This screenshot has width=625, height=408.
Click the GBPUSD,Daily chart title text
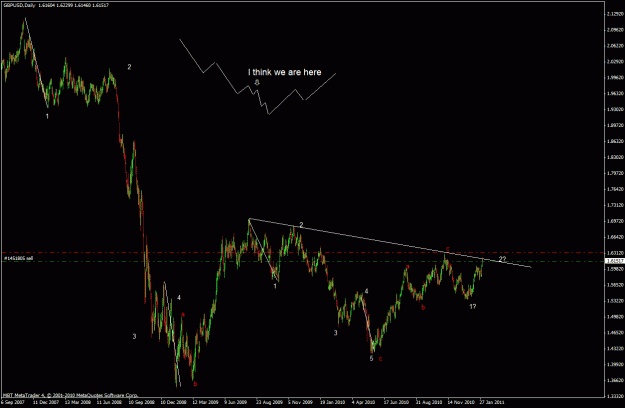(x=19, y=5)
